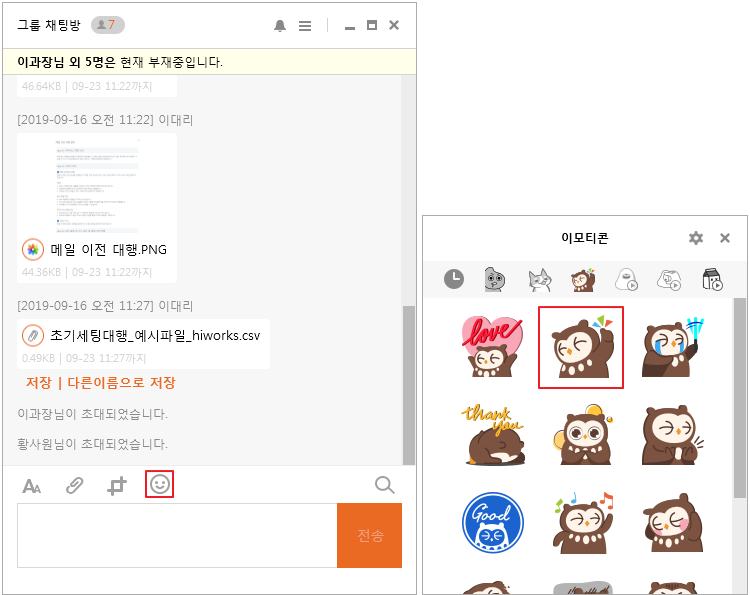Image resolution: width=750 pixels, height=595 pixels.
Task: Open the 메일 이전 대행.PNG image preview
Action: [x=97, y=187]
